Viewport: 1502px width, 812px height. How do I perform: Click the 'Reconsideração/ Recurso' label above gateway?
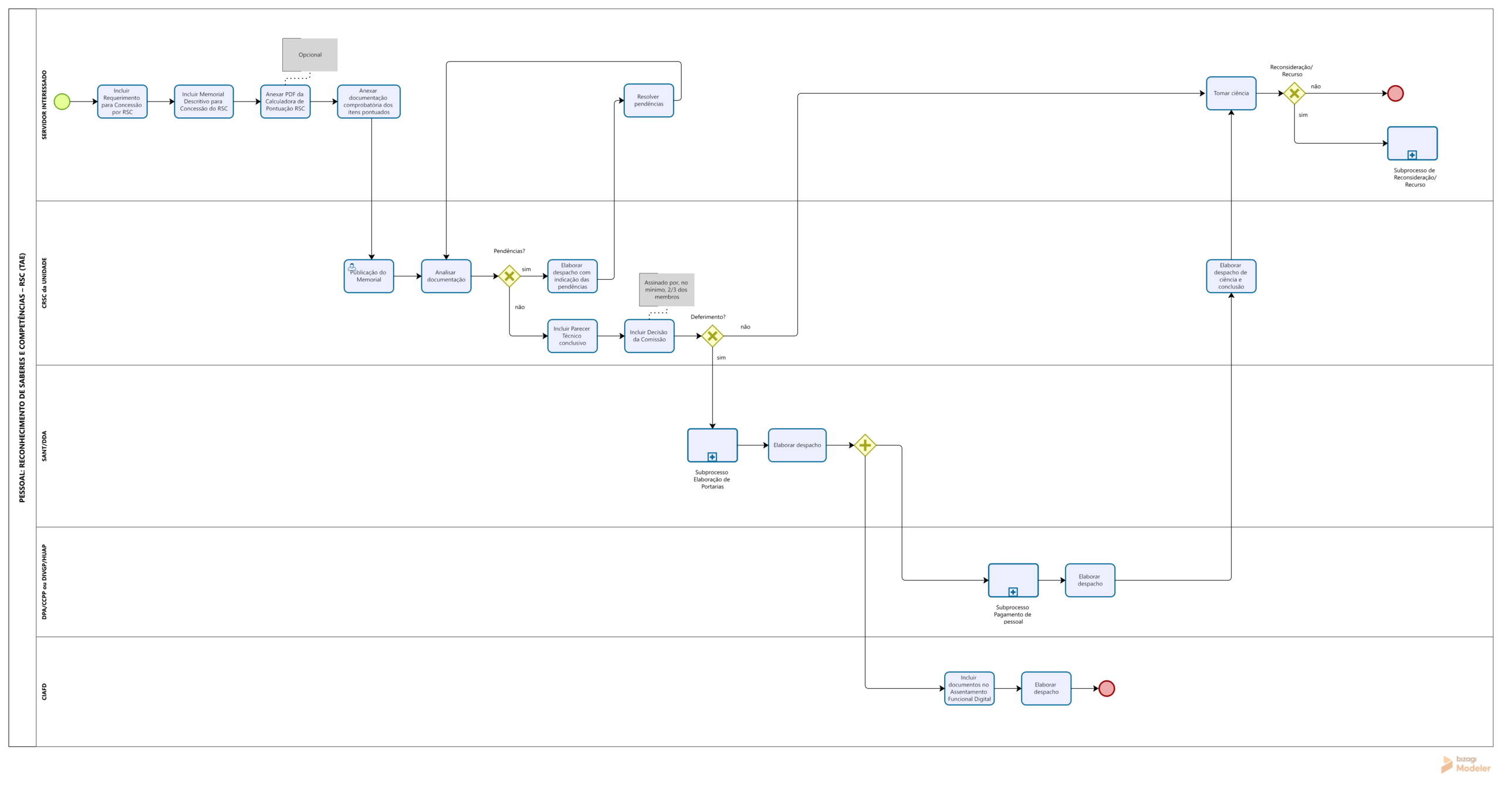coord(1291,70)
